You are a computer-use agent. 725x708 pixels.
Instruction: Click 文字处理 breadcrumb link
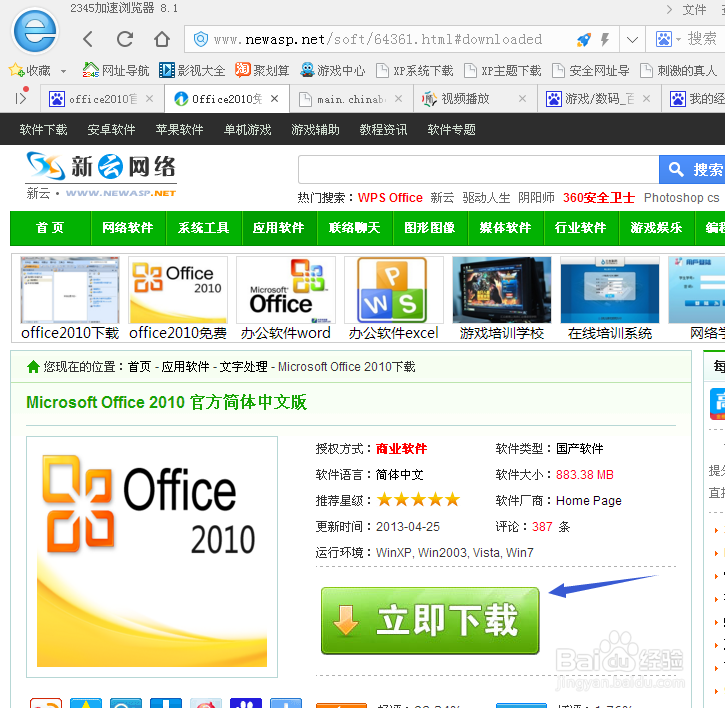pyautogui.click(x=243, y=367)
